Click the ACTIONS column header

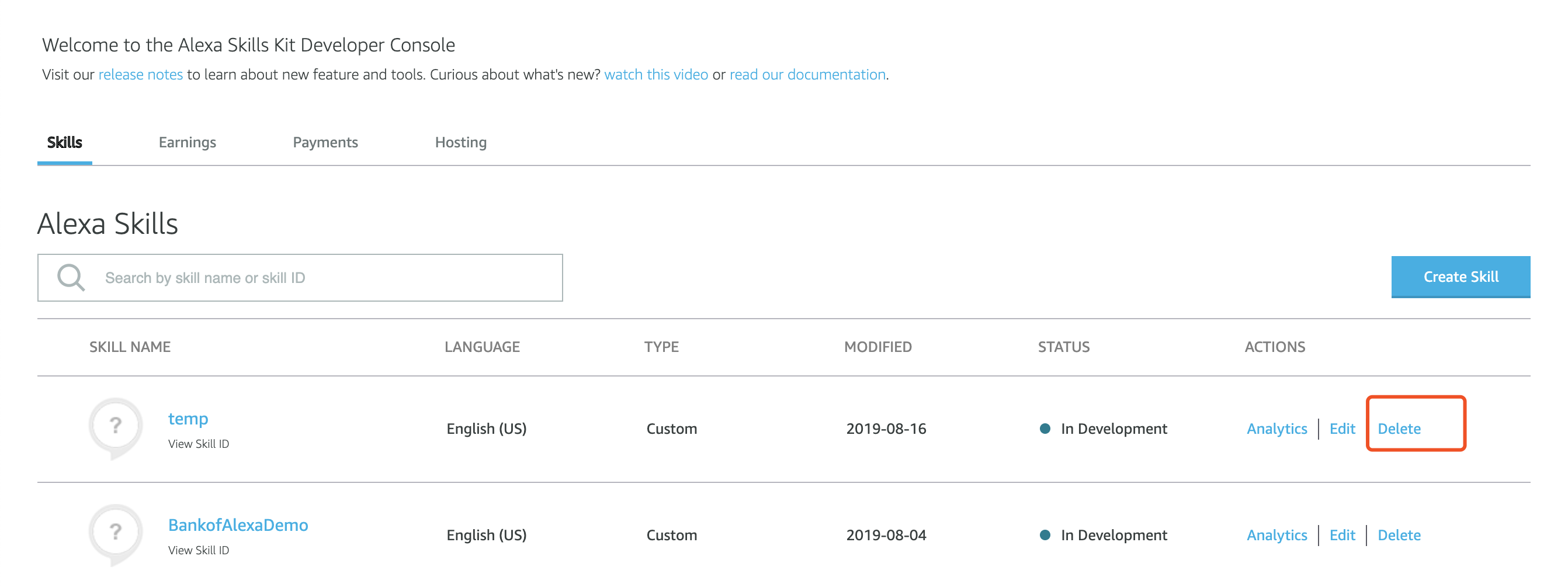pos(1275,347)
